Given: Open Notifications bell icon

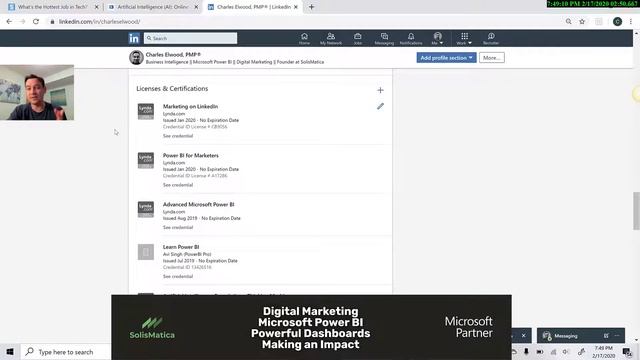Looking at the screenshot, I should [x=411, y=38].
